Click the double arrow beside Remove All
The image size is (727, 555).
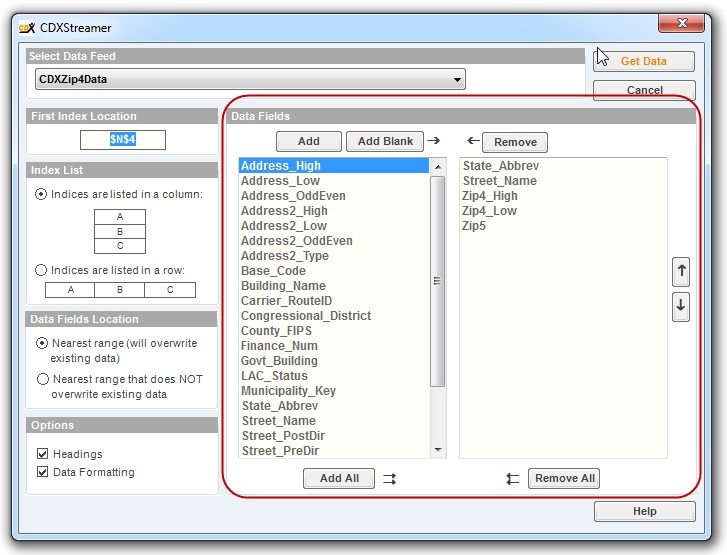[x=512, y=478]
